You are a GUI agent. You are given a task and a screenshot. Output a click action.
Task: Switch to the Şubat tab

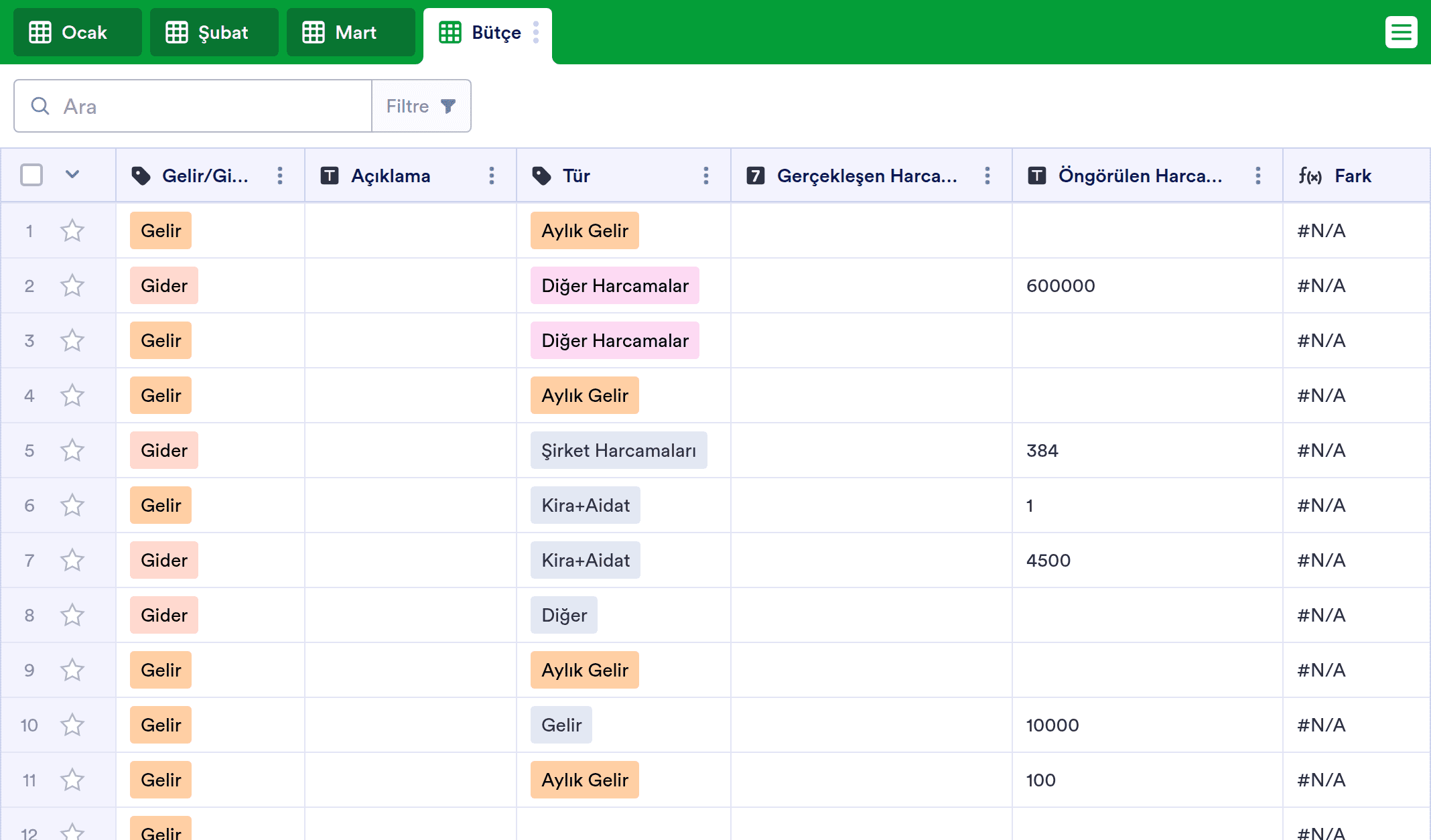(x=214, y=32)
